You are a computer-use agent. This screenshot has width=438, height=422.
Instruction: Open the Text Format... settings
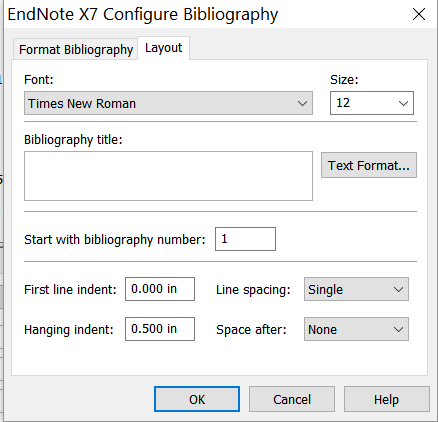click(369, 165)
